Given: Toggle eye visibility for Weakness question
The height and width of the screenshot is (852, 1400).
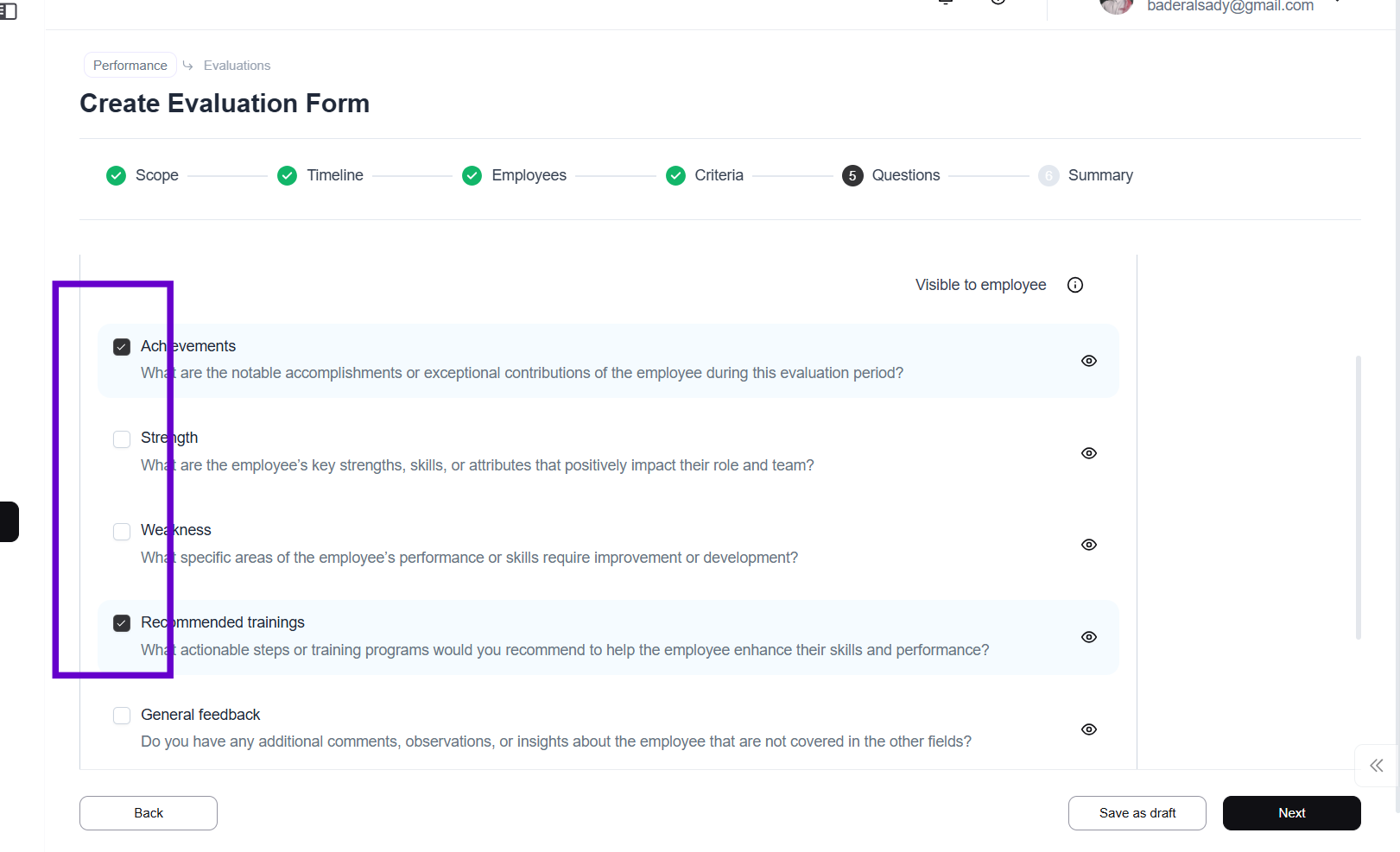Looking at the screenshot, I should 1089,545.
